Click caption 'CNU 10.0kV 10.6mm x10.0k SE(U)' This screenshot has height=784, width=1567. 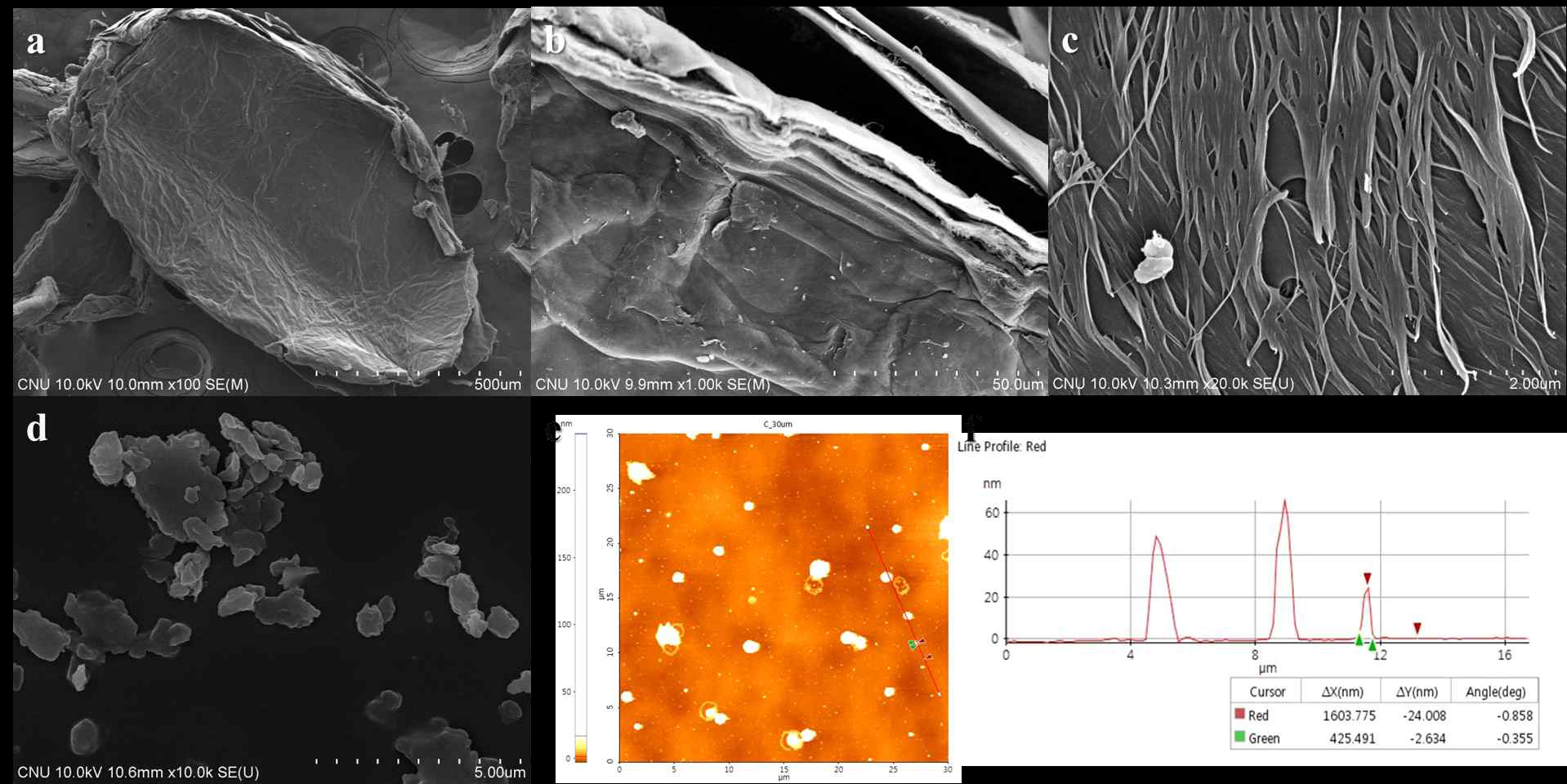138,772
